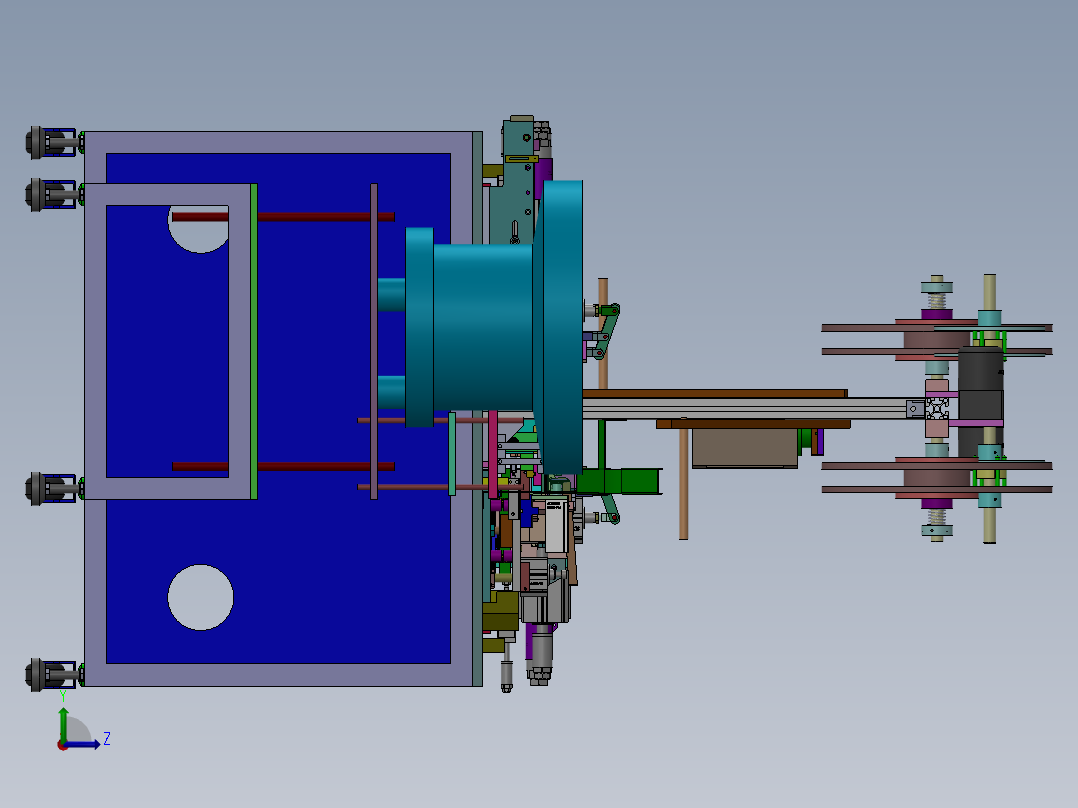Select the bottommost leveling foot on the frame
This screenshot has height=808, width=1078.
[x=54, y=675]
